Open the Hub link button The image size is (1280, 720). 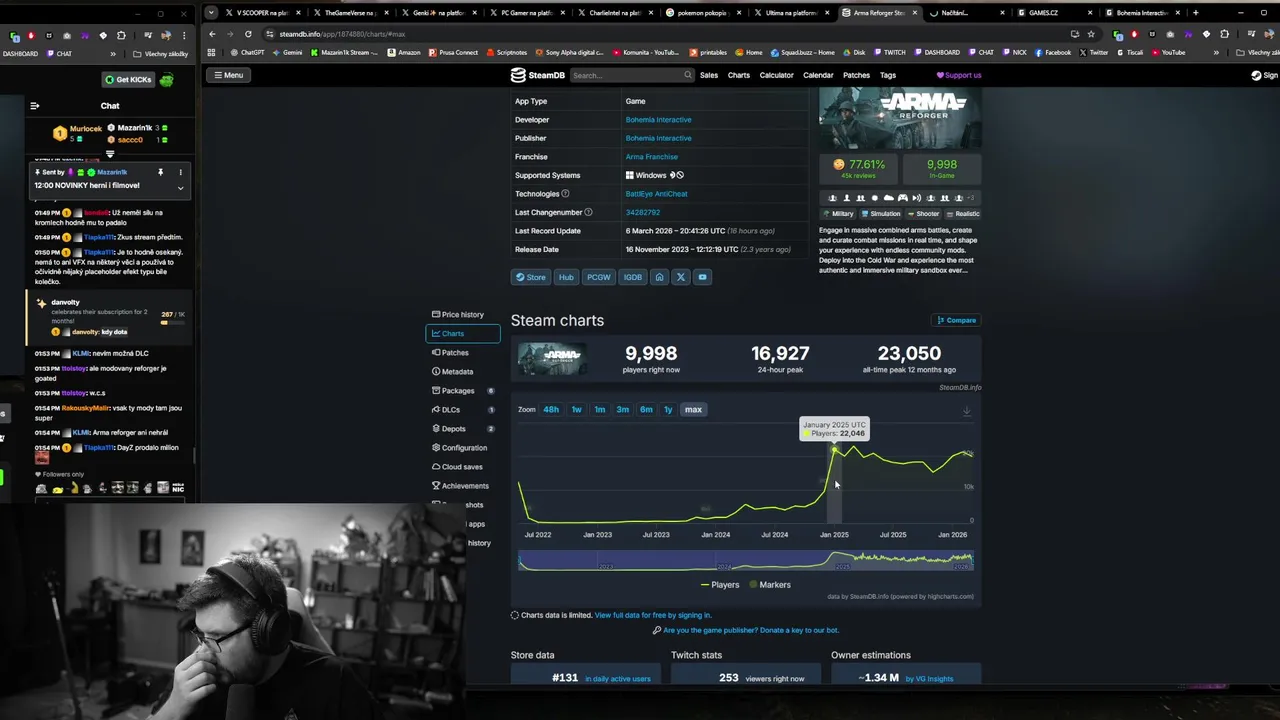[x=566, y=277]
